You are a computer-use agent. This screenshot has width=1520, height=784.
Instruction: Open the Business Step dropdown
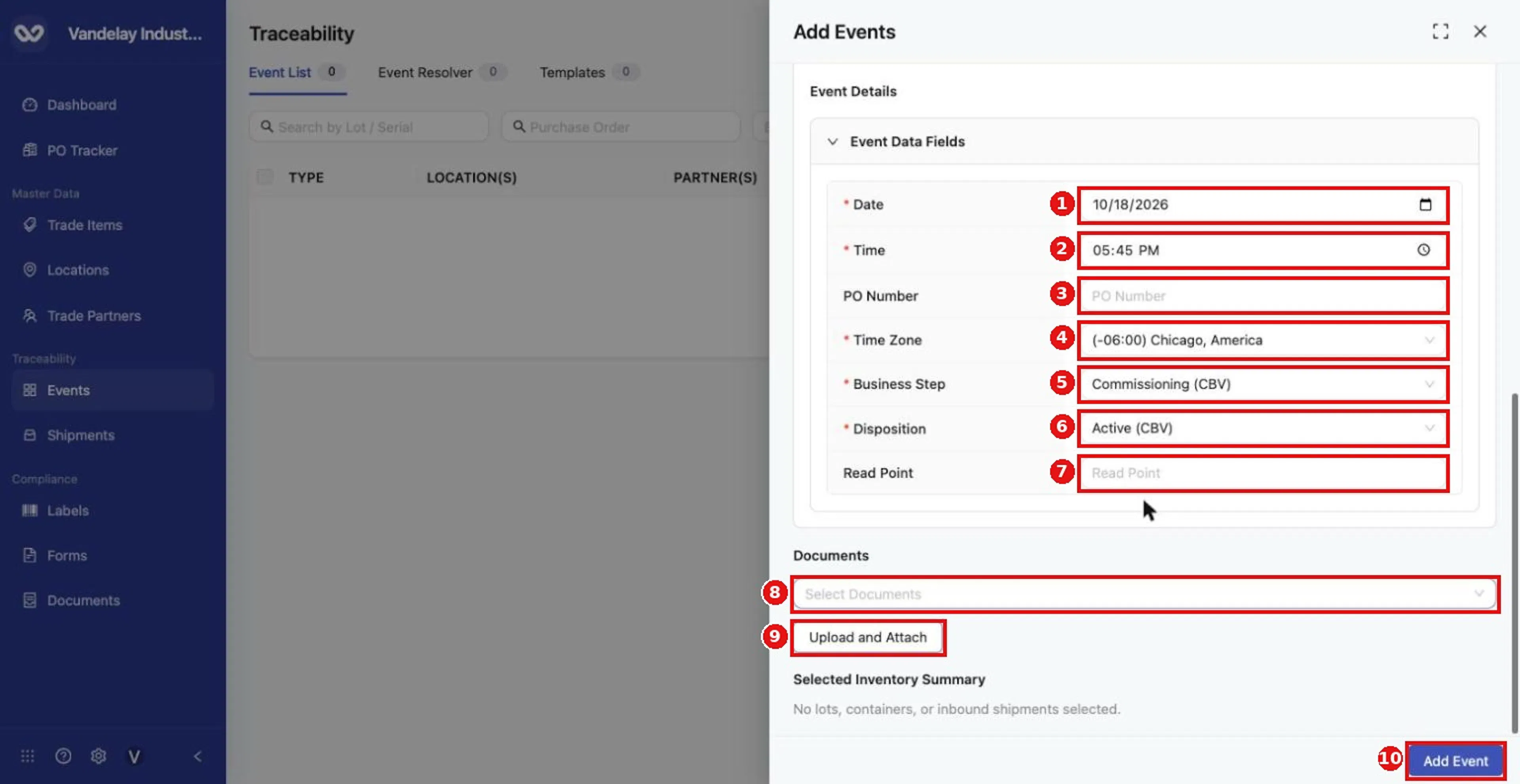(x=1263, y=385)
